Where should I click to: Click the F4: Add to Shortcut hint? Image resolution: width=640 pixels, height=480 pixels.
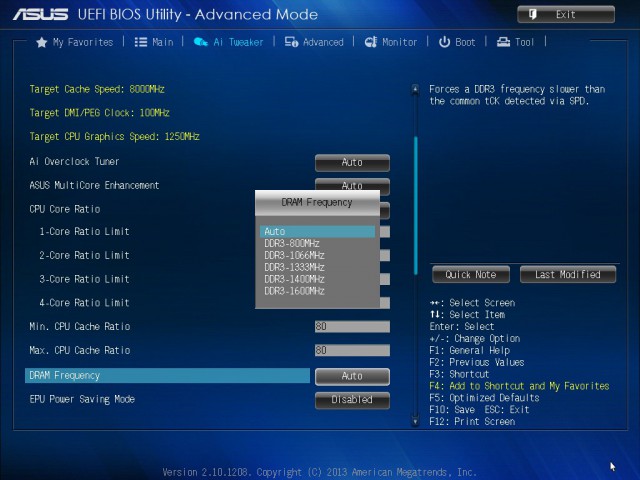[519, 386]
